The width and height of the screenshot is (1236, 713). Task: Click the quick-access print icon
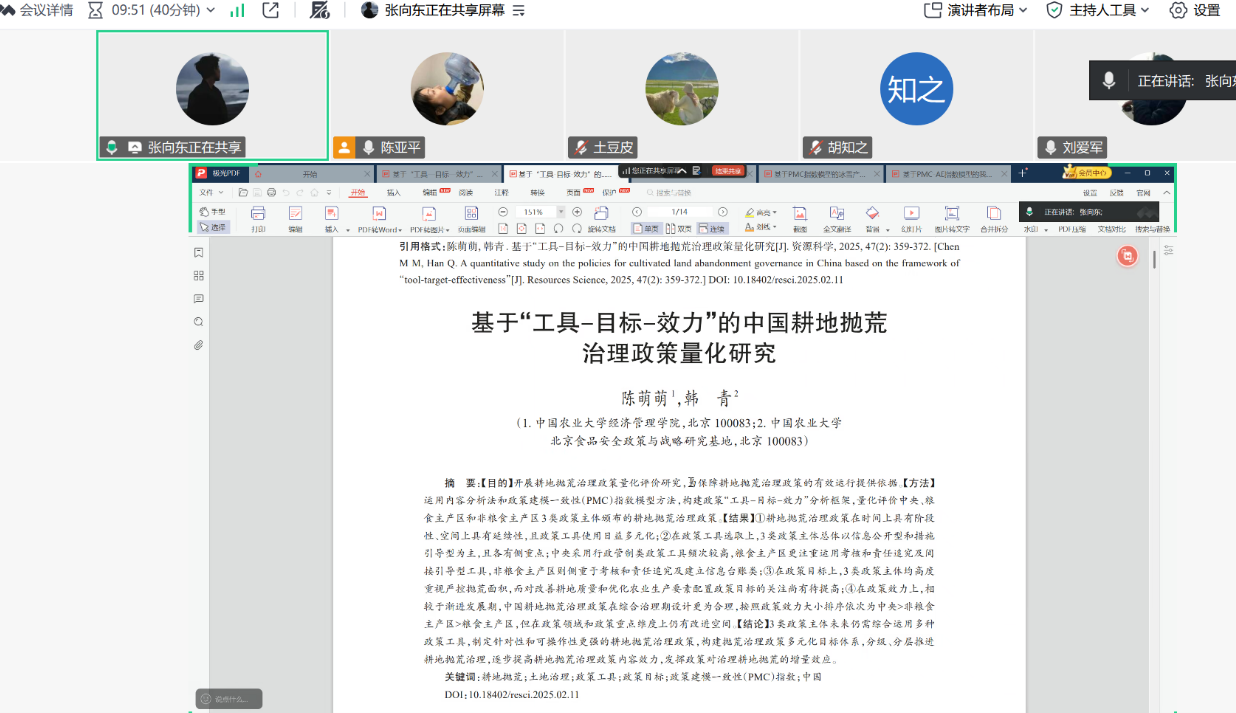coord(271,192)
